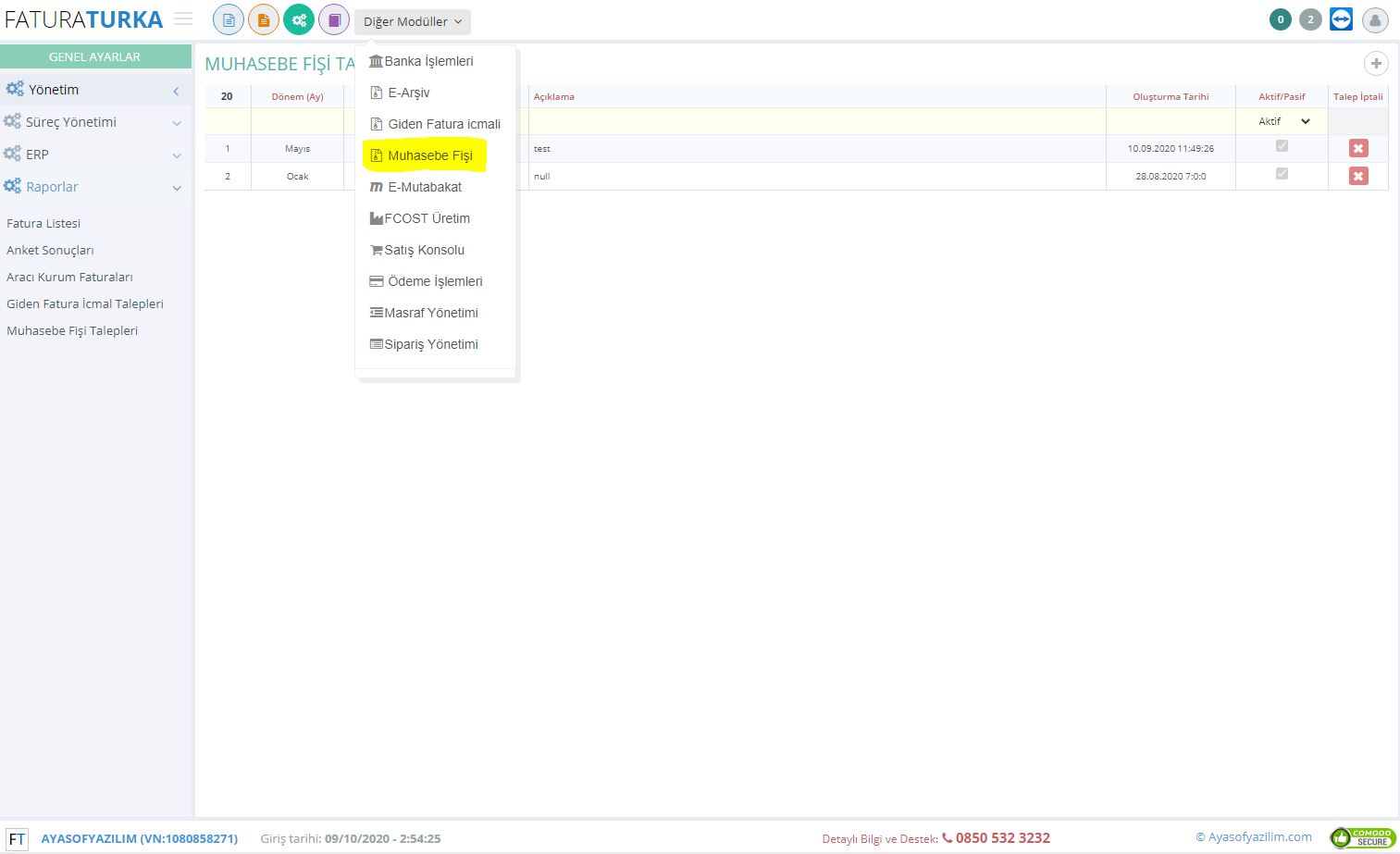Go to Aracı Kurum Faturaları

pos(69,277)
